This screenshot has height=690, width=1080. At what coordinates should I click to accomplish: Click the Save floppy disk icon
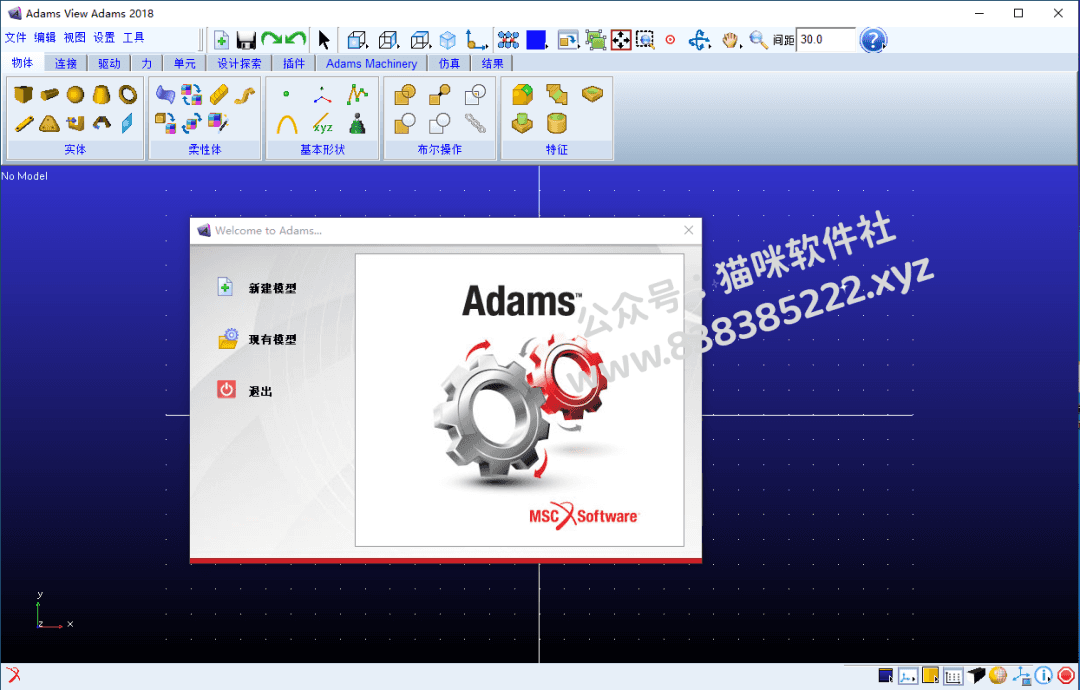coord(246,40)
